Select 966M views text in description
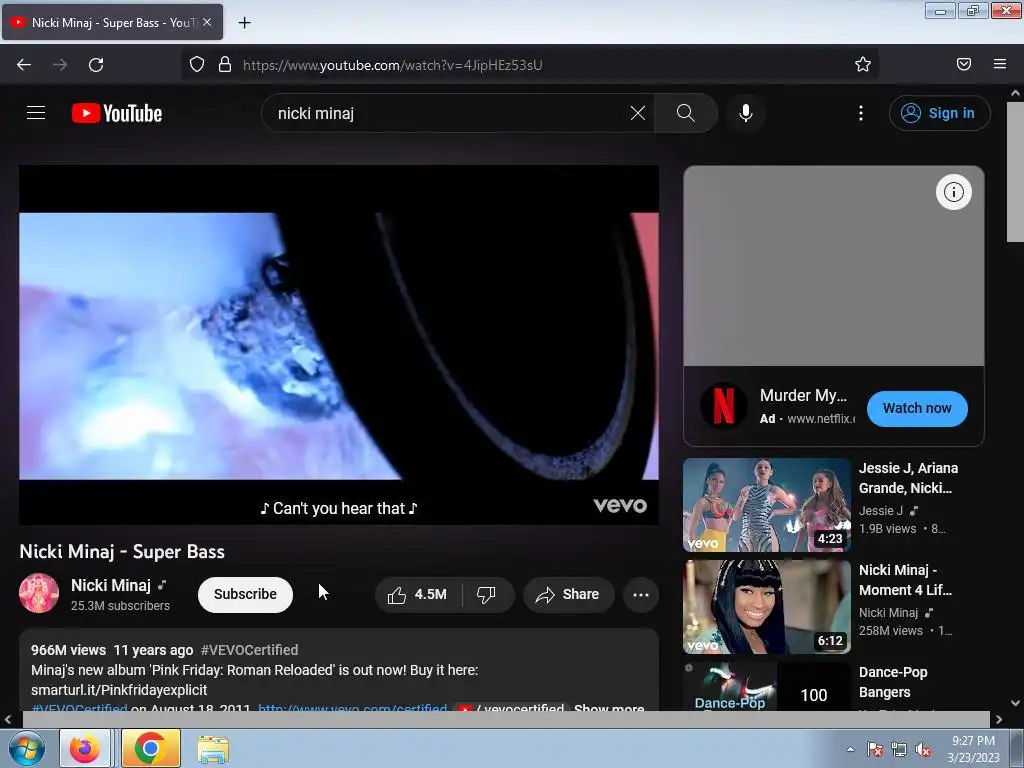Screen dimensions: 1024x768 coord(68,650)
